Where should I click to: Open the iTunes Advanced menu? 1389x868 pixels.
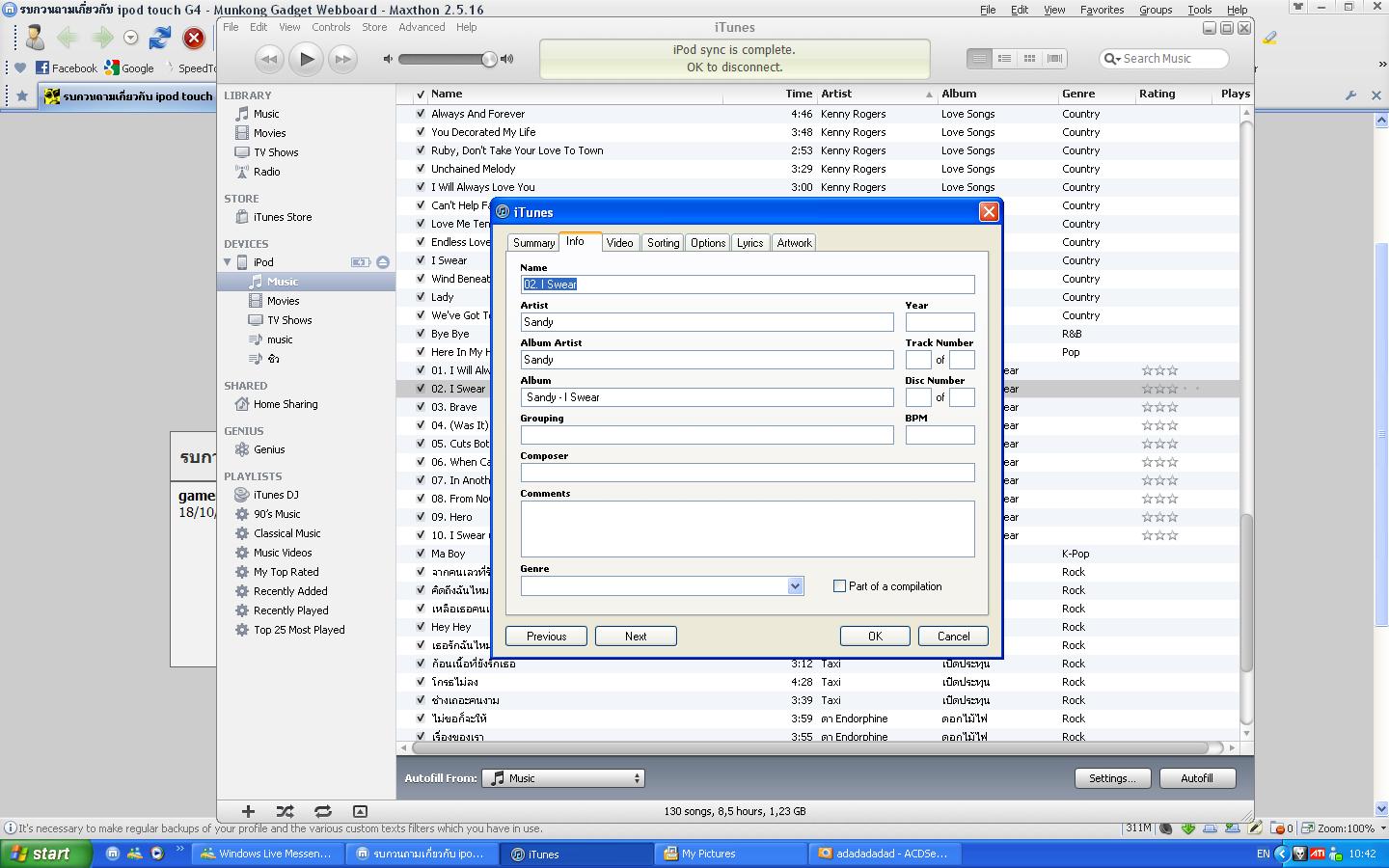click(x=422, y=27)
